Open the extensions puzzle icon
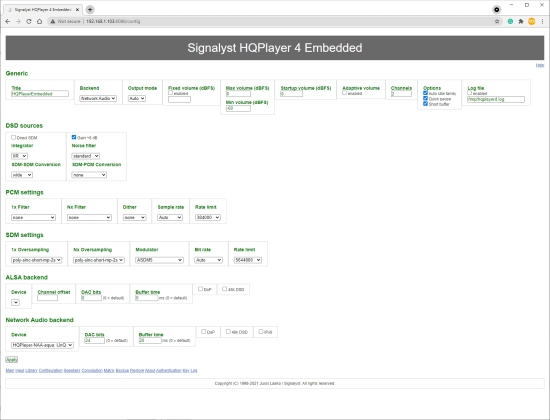Image resolution: width=550 pixels, height=420 pixels. pyautogui.click(x=521, y=21)
